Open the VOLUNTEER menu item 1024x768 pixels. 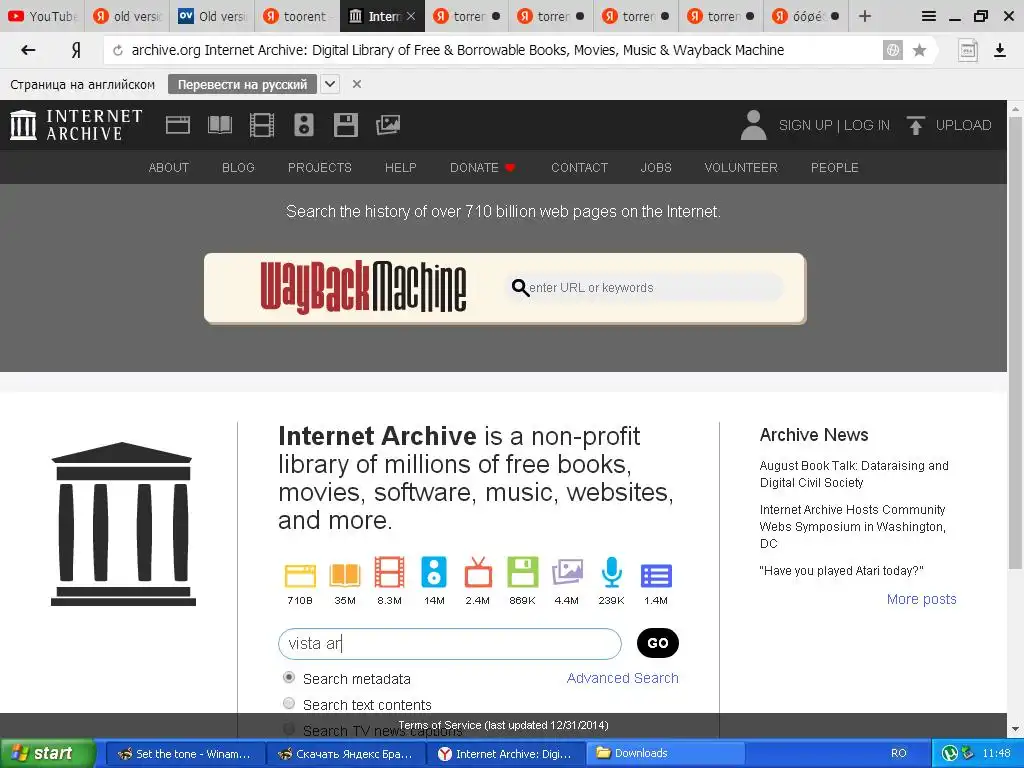(x=741, y=168)
